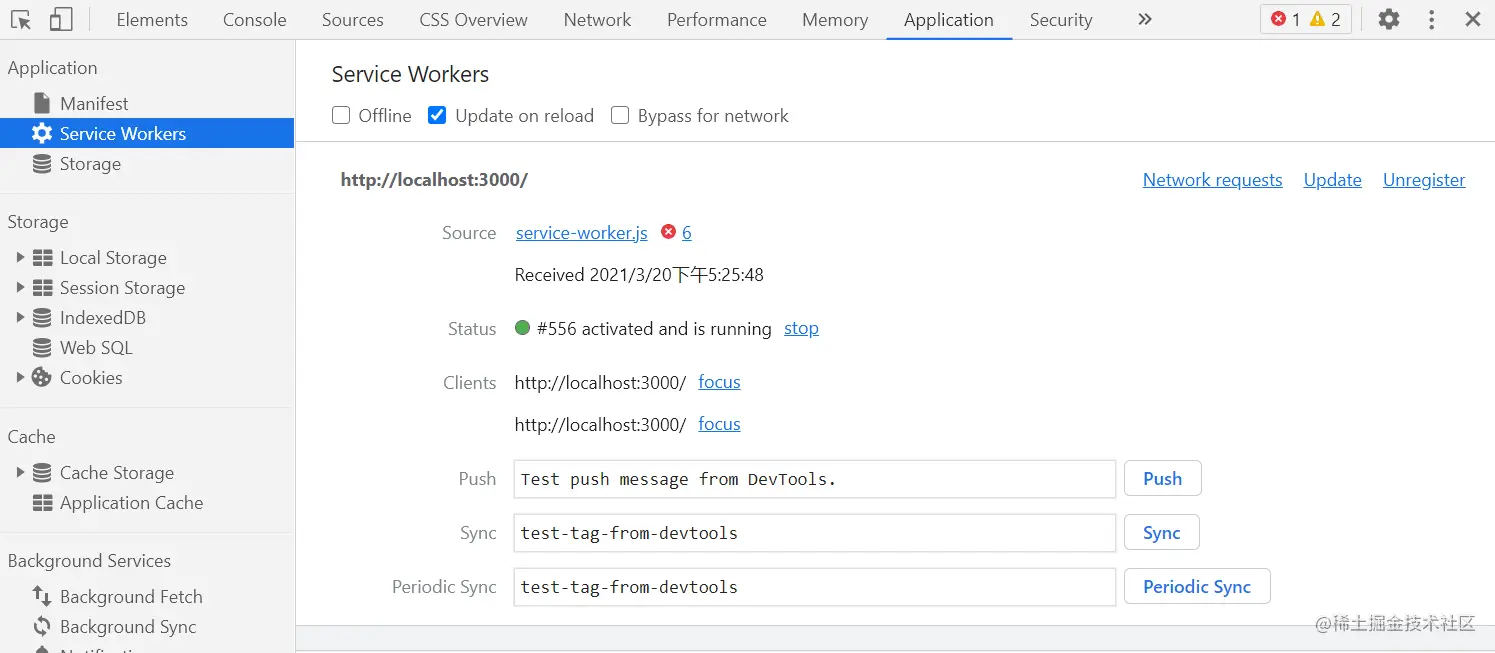Open DevTools settings gear icon
Image resolution: width=1495 pixels, height=653 pixels.
tap(1388, 19)
